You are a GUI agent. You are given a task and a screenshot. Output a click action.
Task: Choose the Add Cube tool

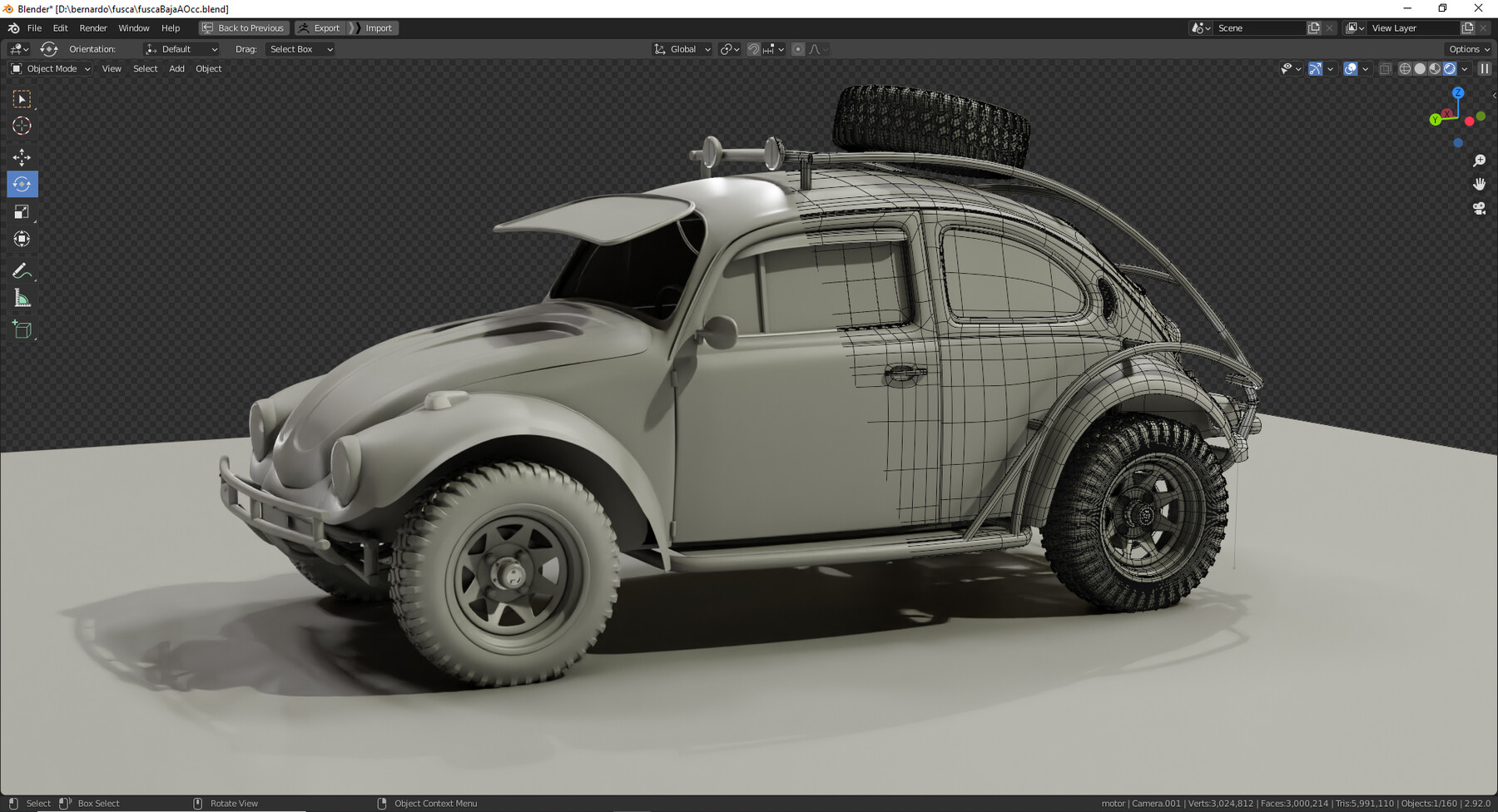22,329
